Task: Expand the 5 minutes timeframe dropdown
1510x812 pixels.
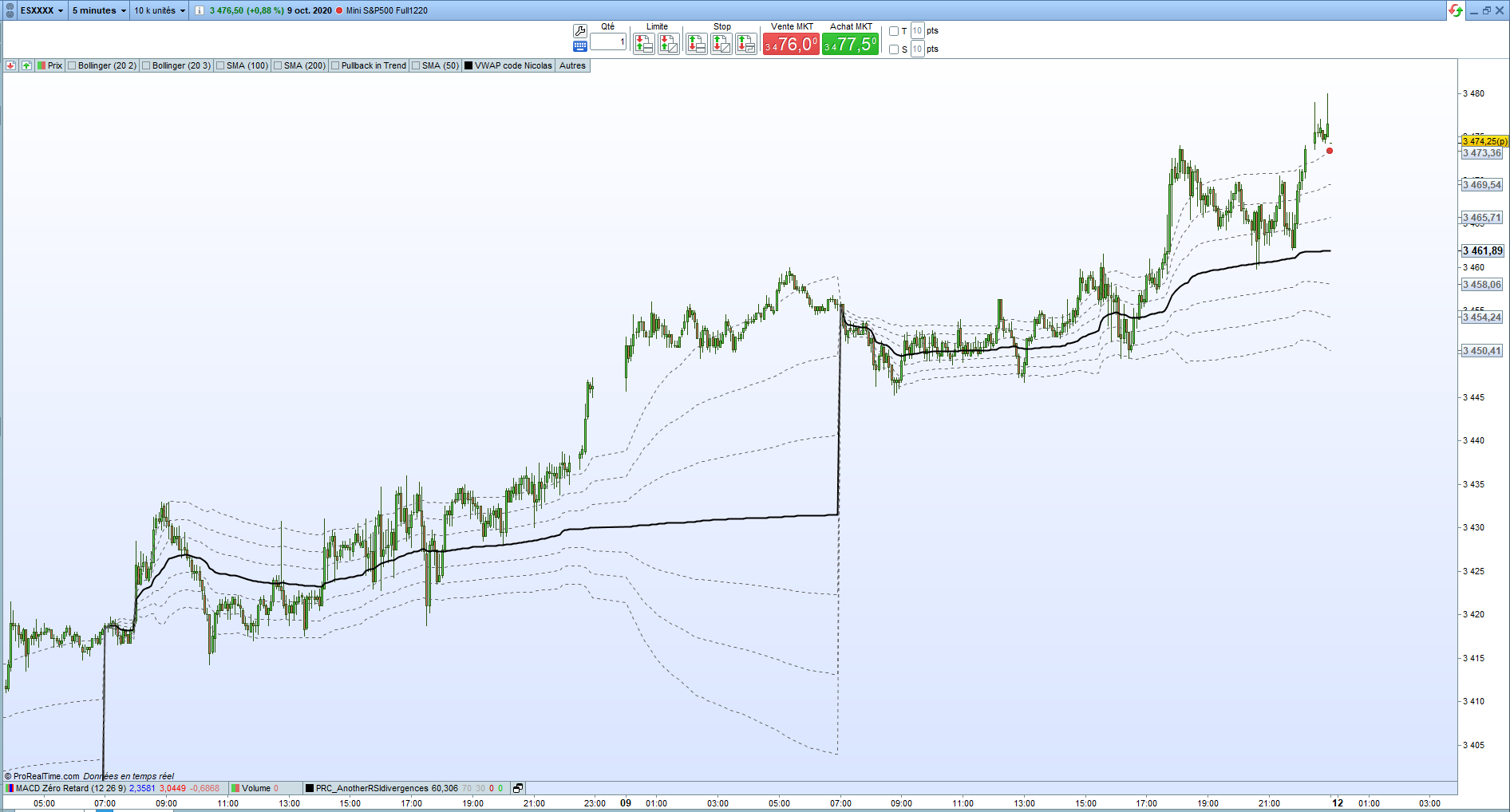Action: (99, 10)
